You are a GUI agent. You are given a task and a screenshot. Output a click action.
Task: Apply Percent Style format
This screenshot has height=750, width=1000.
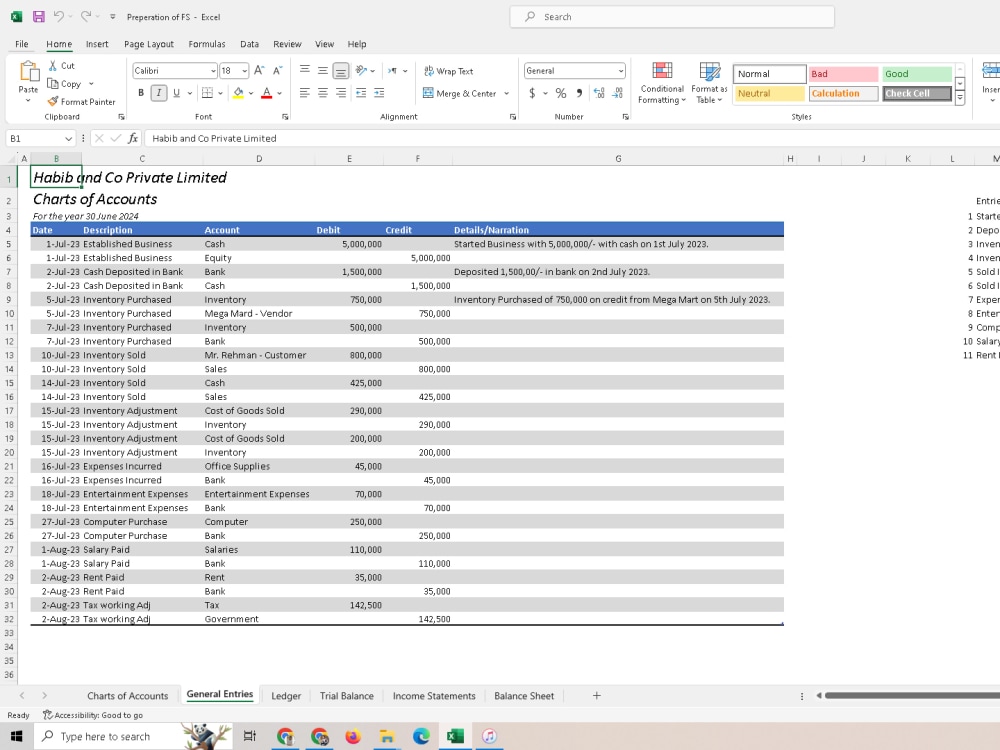tap(561, 93)
